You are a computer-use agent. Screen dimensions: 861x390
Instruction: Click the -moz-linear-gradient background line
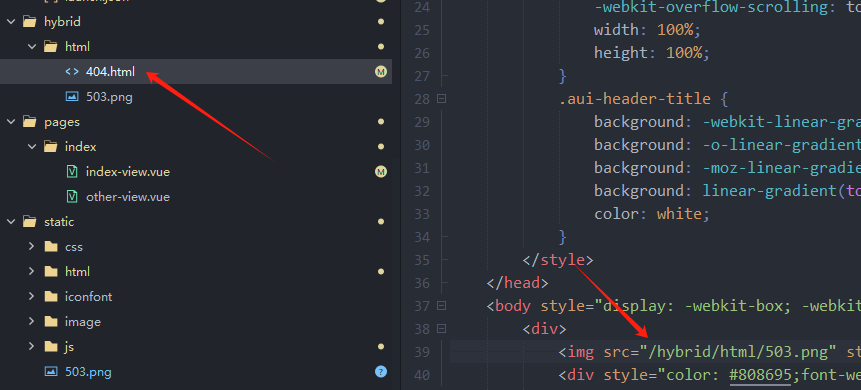tap(727, 168)
